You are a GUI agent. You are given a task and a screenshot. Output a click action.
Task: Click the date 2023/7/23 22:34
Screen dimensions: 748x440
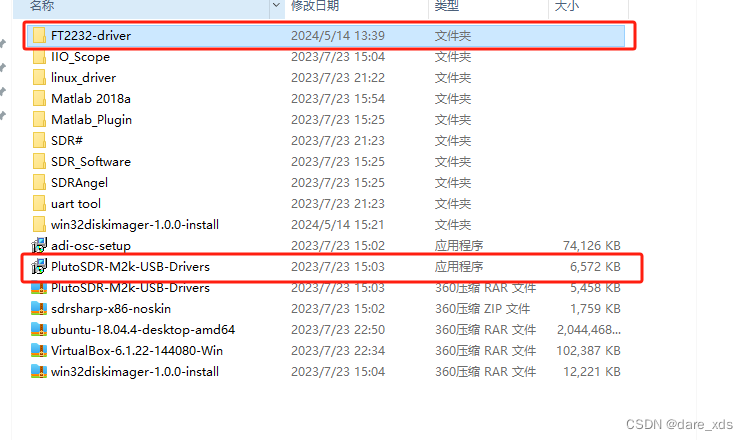[x=338, y=351]
